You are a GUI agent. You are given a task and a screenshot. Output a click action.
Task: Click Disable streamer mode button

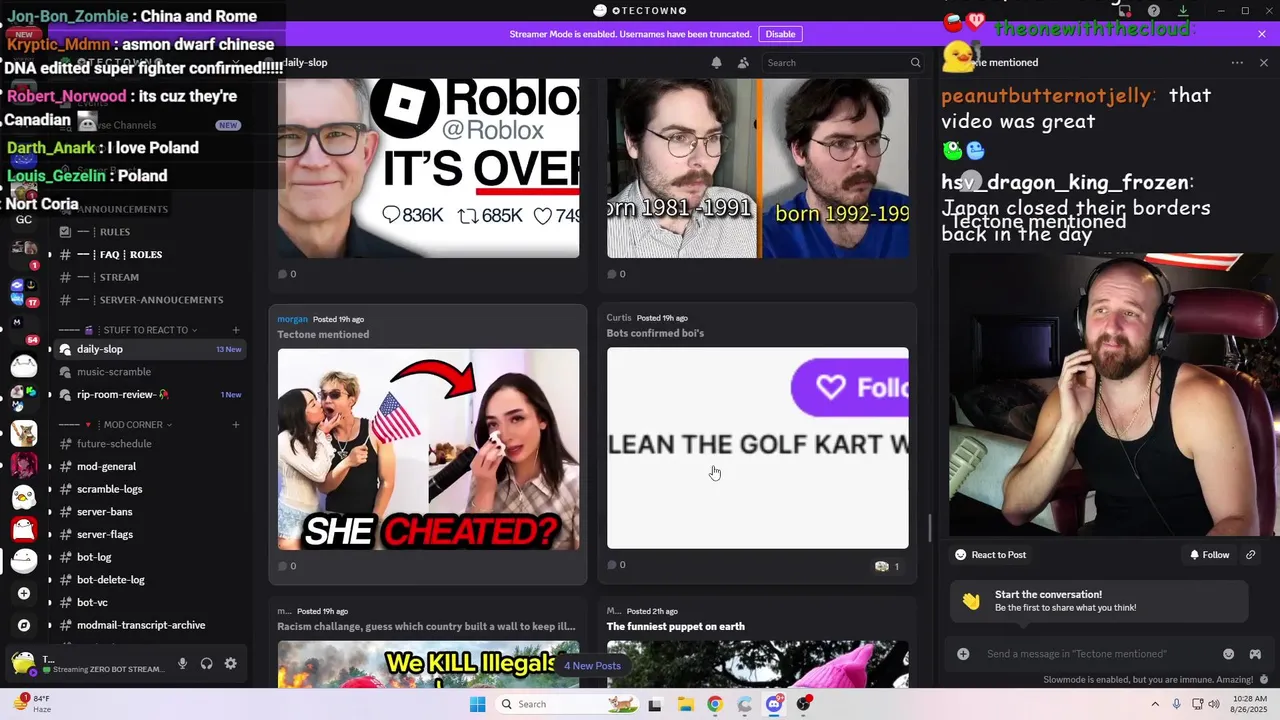coord(780,34)
